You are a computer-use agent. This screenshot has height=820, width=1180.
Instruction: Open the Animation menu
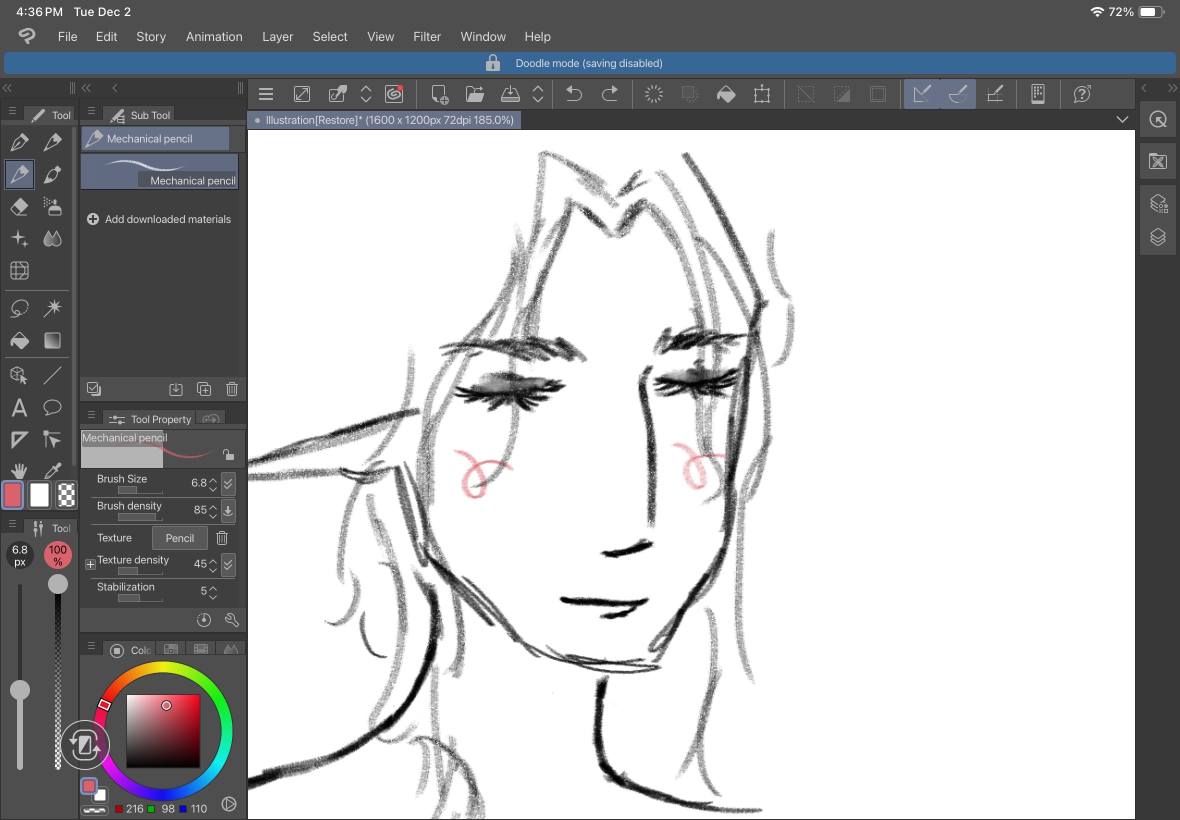click(214, 36)
